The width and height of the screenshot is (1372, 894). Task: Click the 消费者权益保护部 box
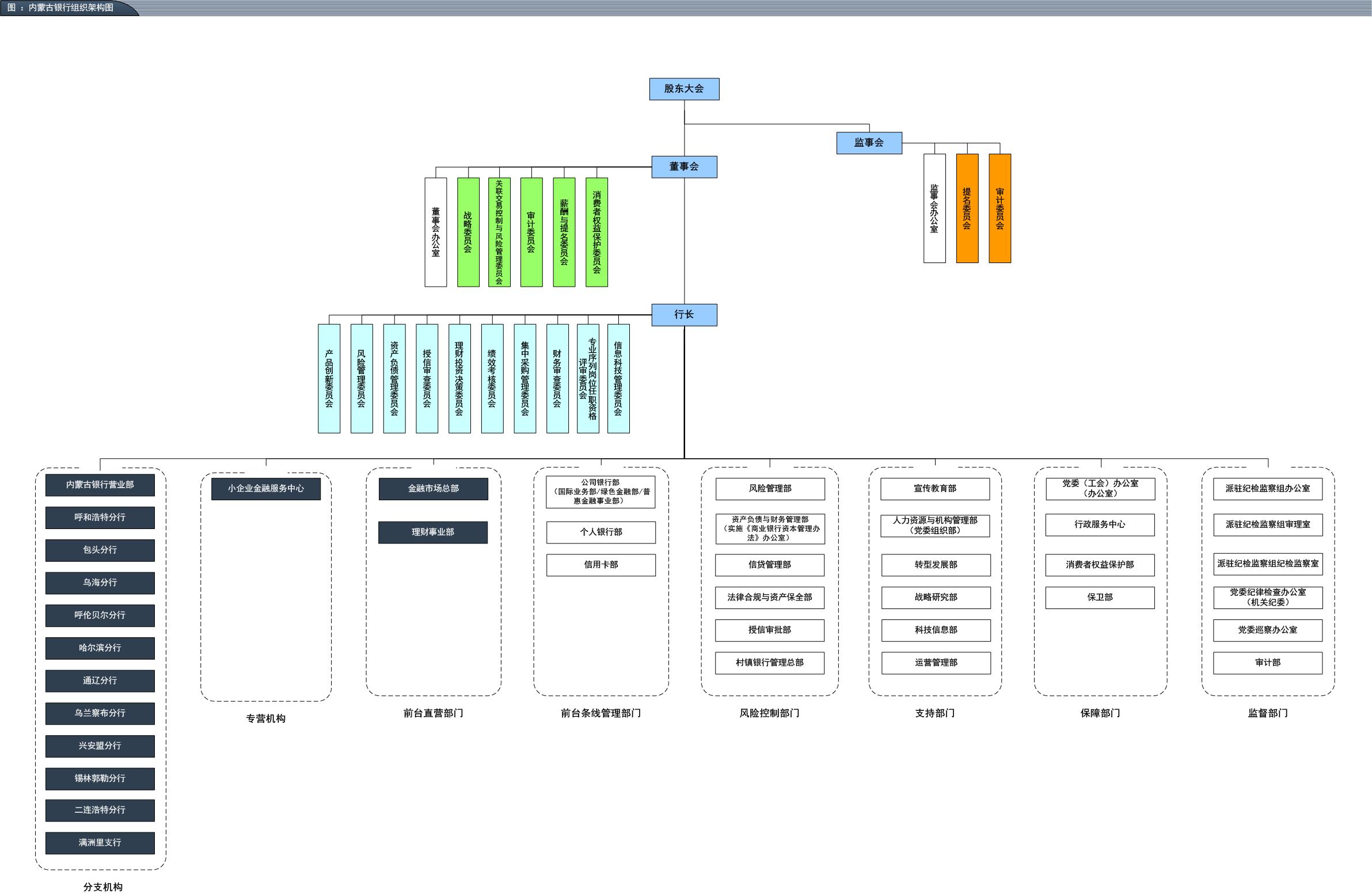(1100, 565)
